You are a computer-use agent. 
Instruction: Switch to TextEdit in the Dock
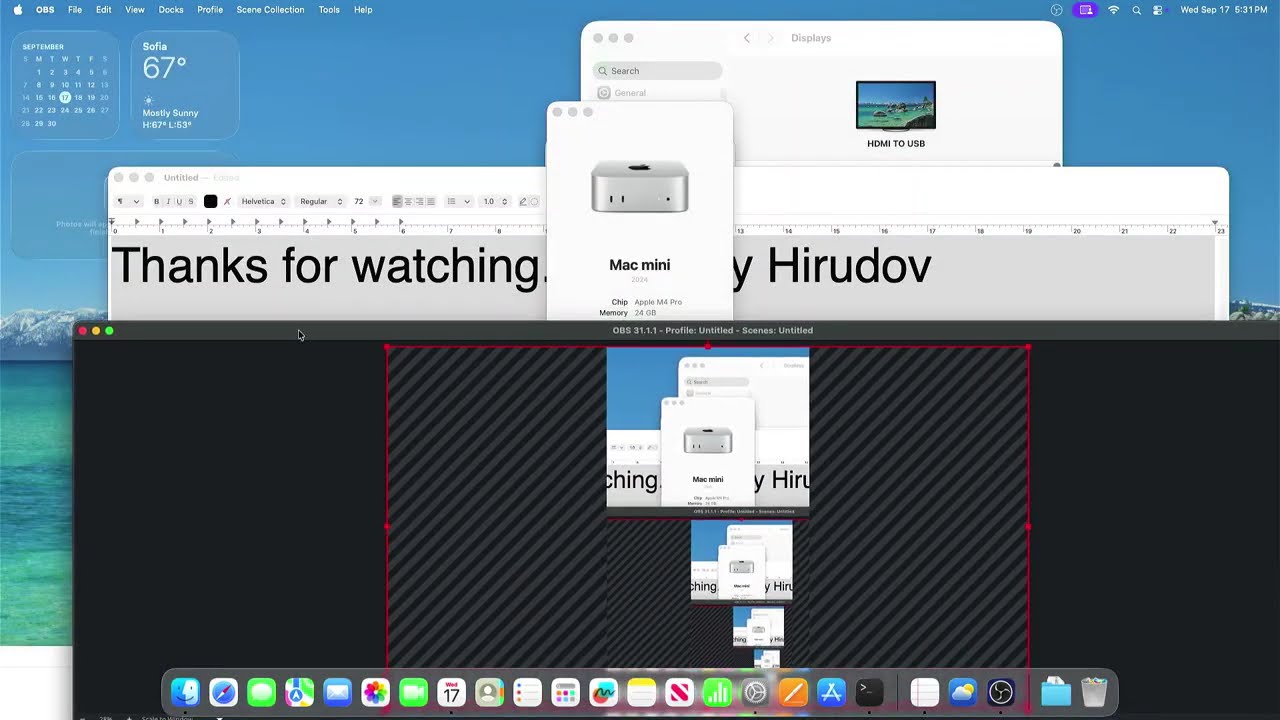click(x=925, y=692)
